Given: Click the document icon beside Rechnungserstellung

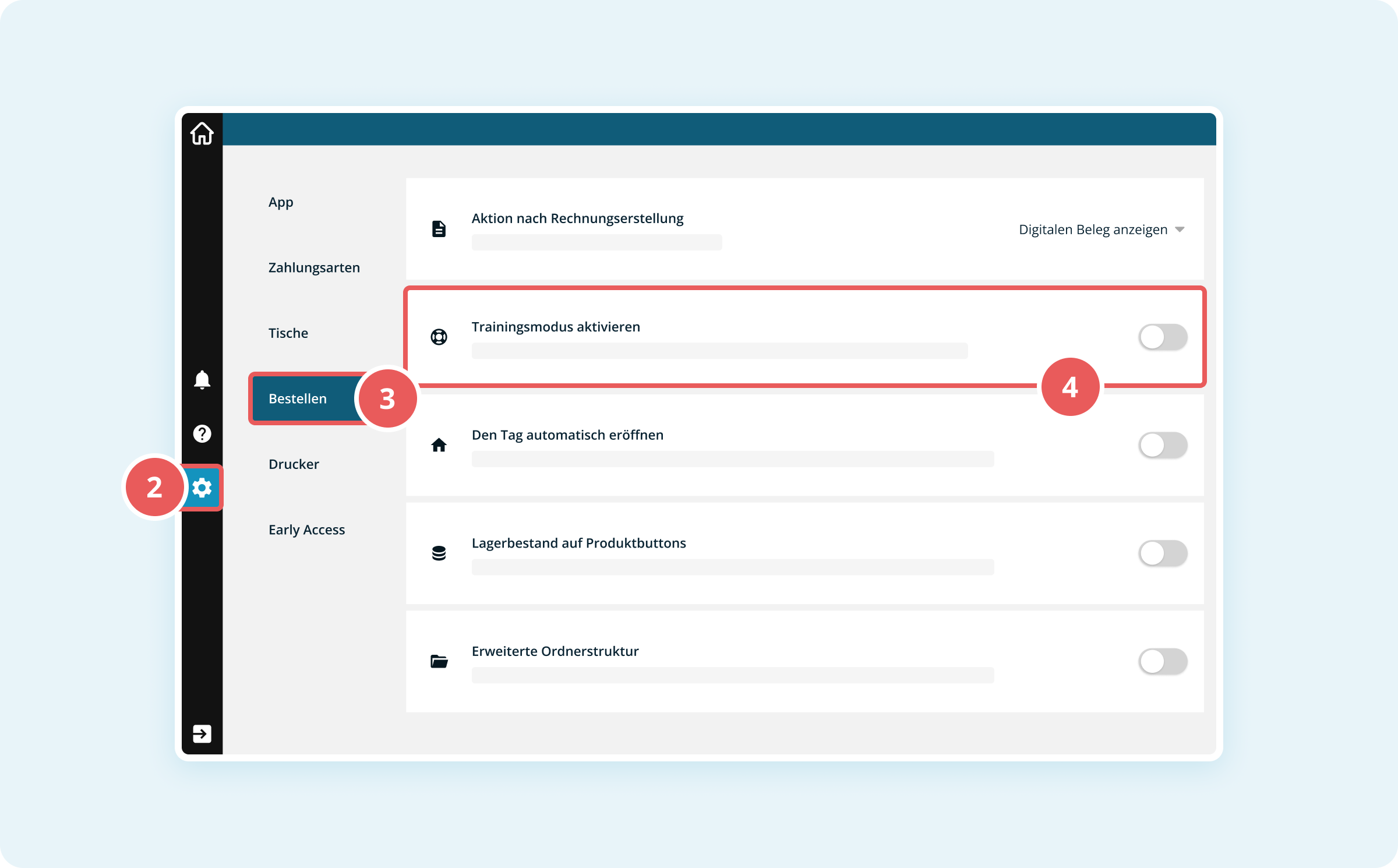Looking at the screenshot, I should [x=439, y=229].
